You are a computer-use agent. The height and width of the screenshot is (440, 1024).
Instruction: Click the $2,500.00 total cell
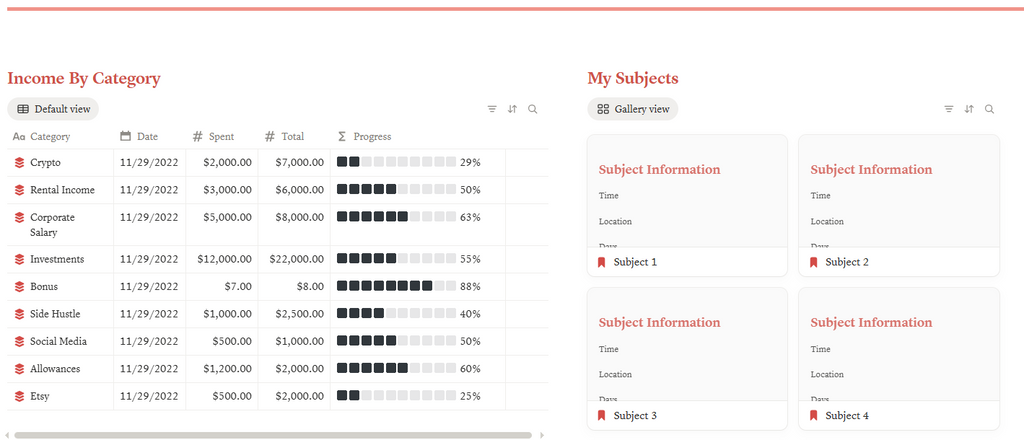pos(294,314)
